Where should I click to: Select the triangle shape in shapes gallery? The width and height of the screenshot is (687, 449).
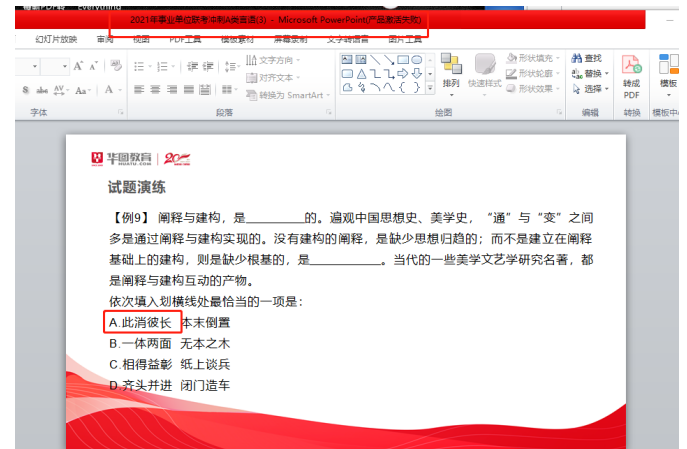[361, 74]
